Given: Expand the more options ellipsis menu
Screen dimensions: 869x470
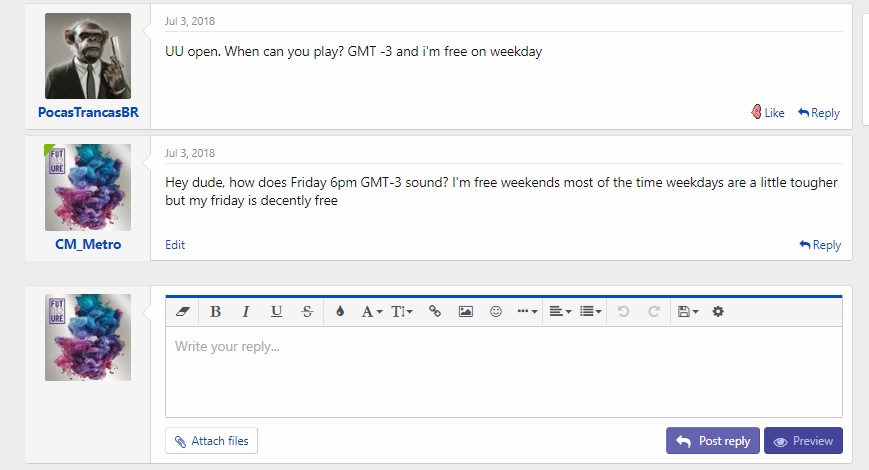Looking at the screenshot, I should 526,311.
